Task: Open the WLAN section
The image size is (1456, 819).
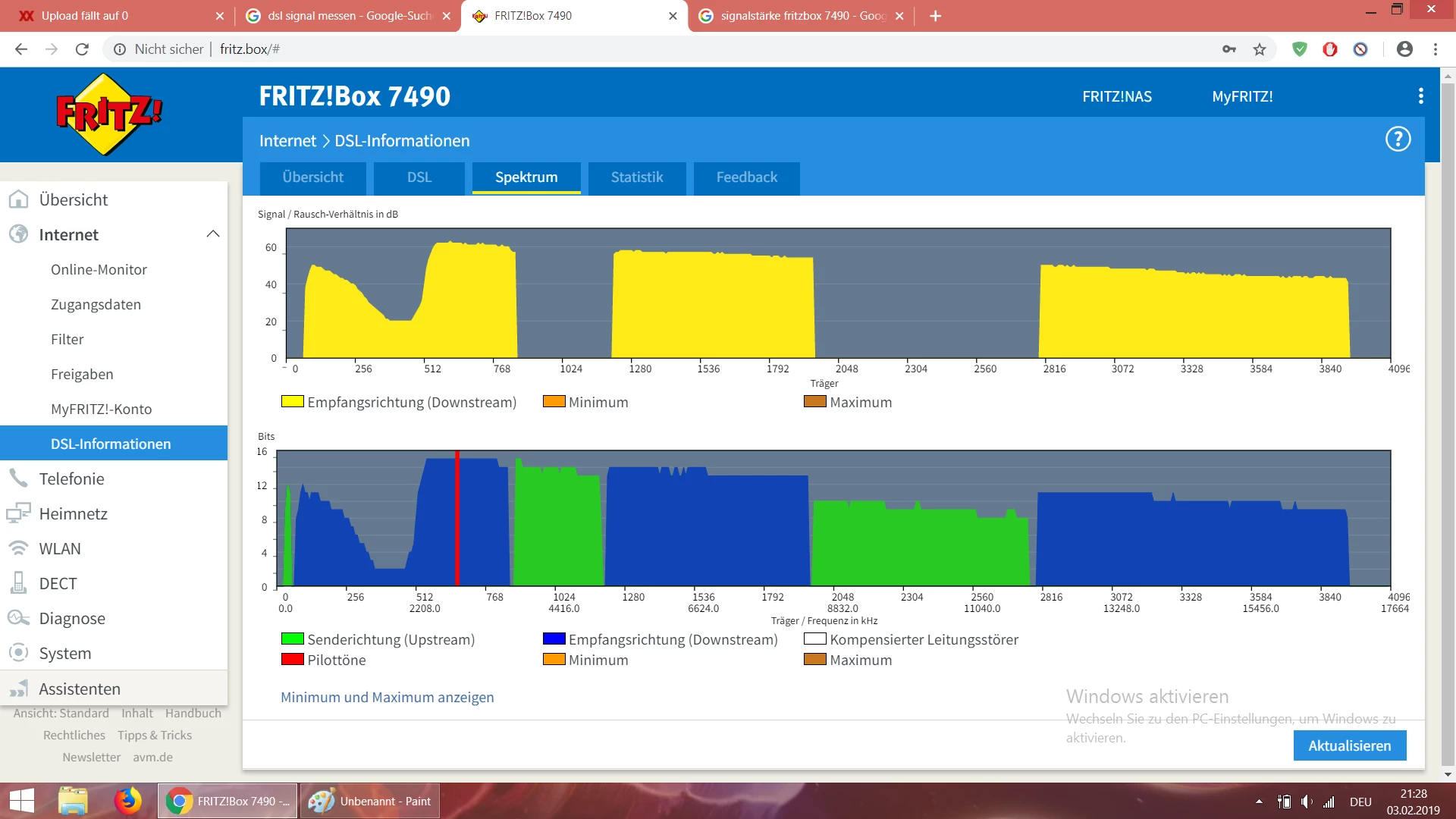Action: coord(59,549)
